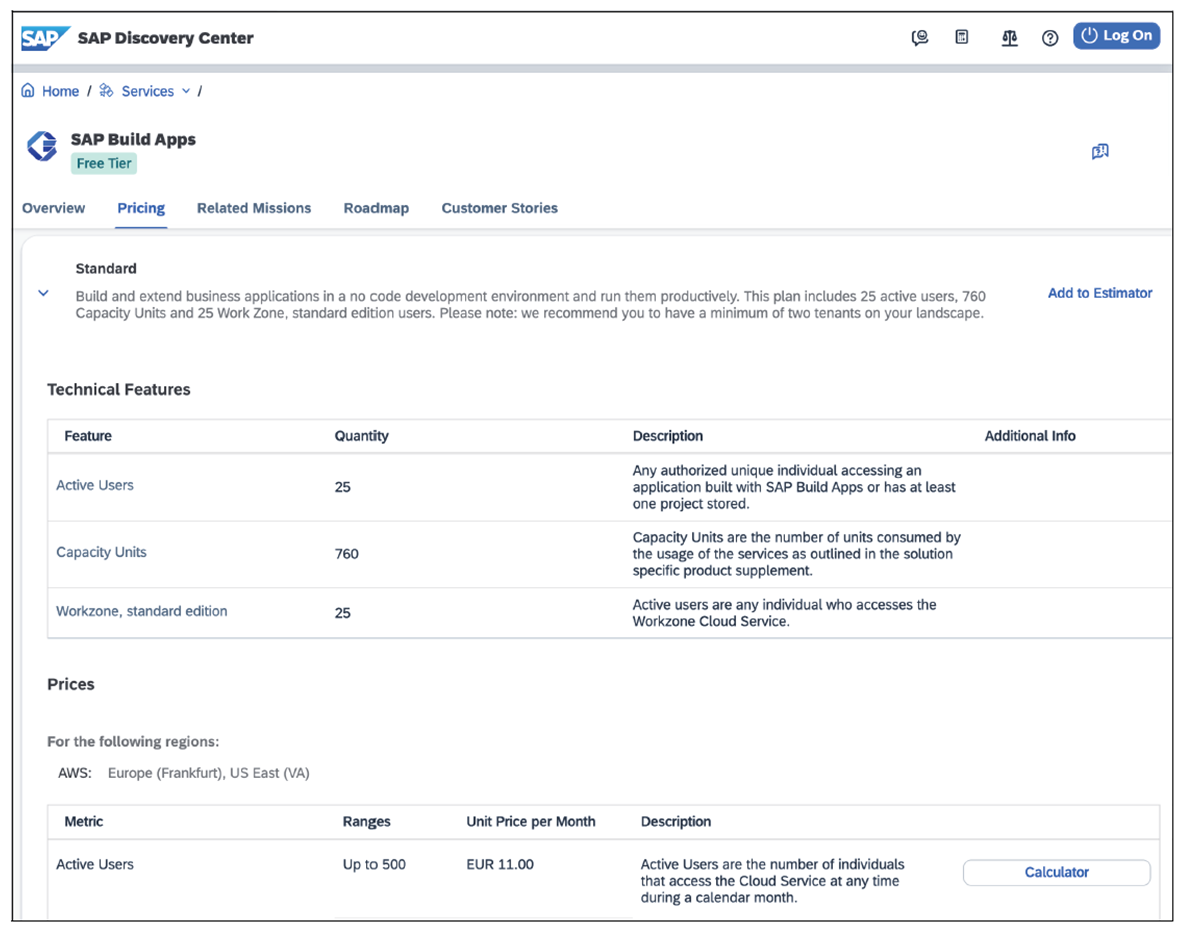Click the Home icon in the breadcrumb
The image size is (1185, 936).
pyautogui.click(x=26, y=91)
